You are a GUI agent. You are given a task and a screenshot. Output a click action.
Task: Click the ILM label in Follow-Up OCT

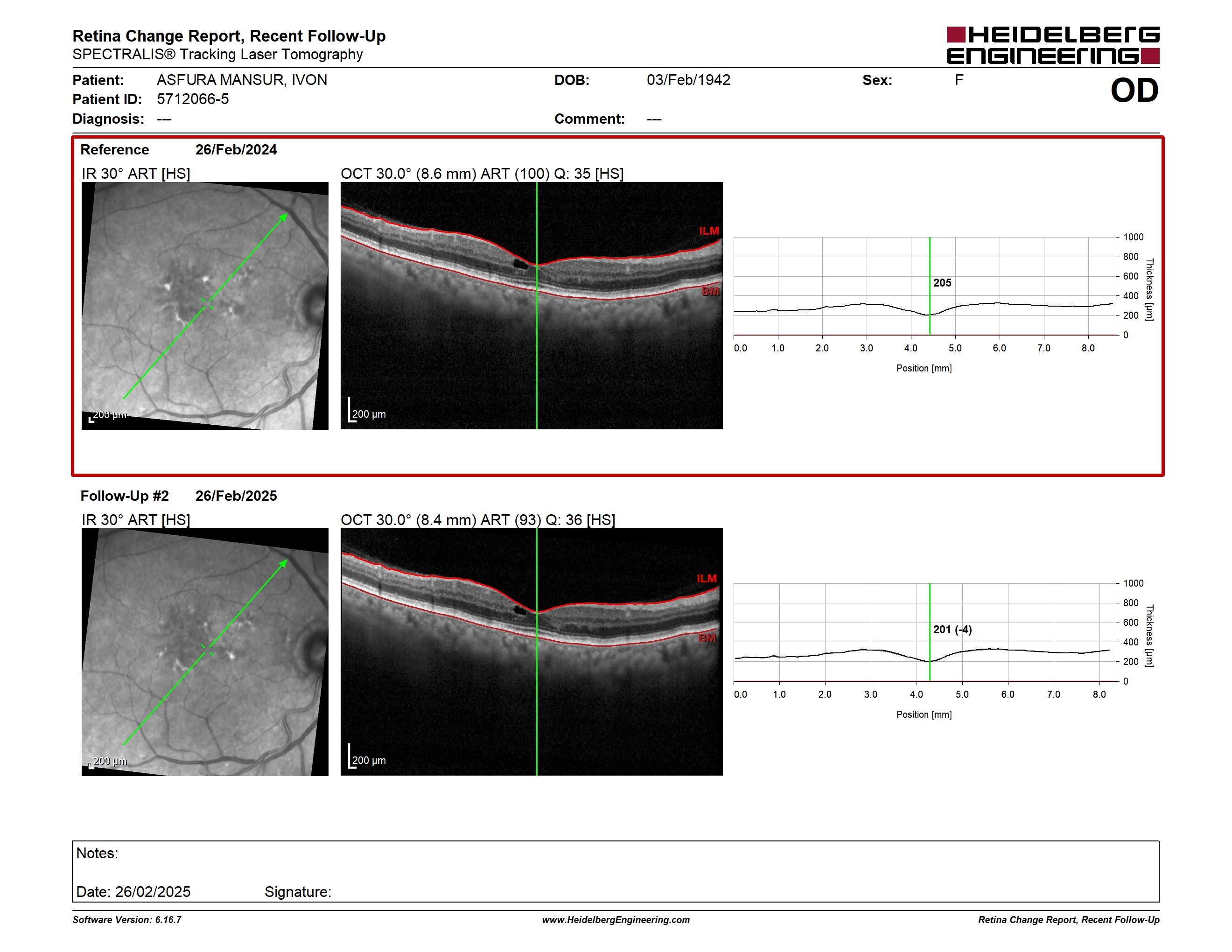706,579
